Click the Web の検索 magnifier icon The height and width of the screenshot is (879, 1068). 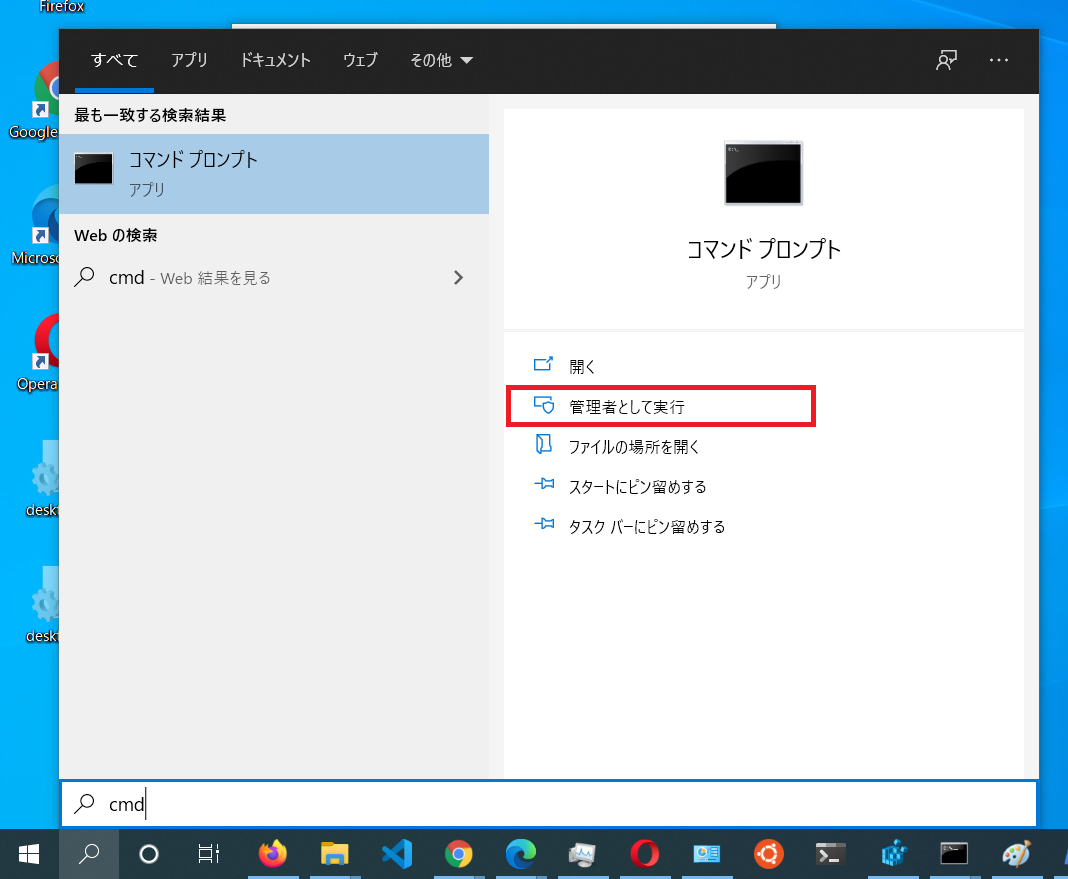[84, 277]
